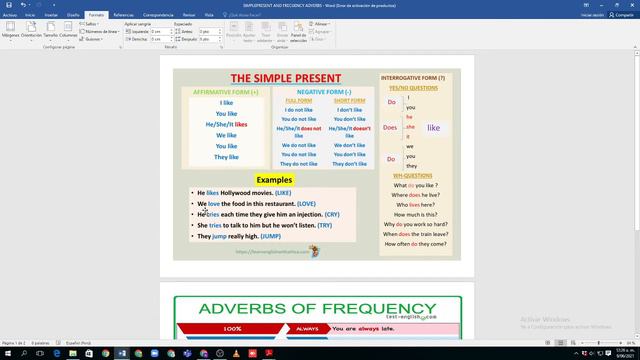This screenshot has width=640, height=360.
Task: Click the Ajustar texto button
Action: 249,32
